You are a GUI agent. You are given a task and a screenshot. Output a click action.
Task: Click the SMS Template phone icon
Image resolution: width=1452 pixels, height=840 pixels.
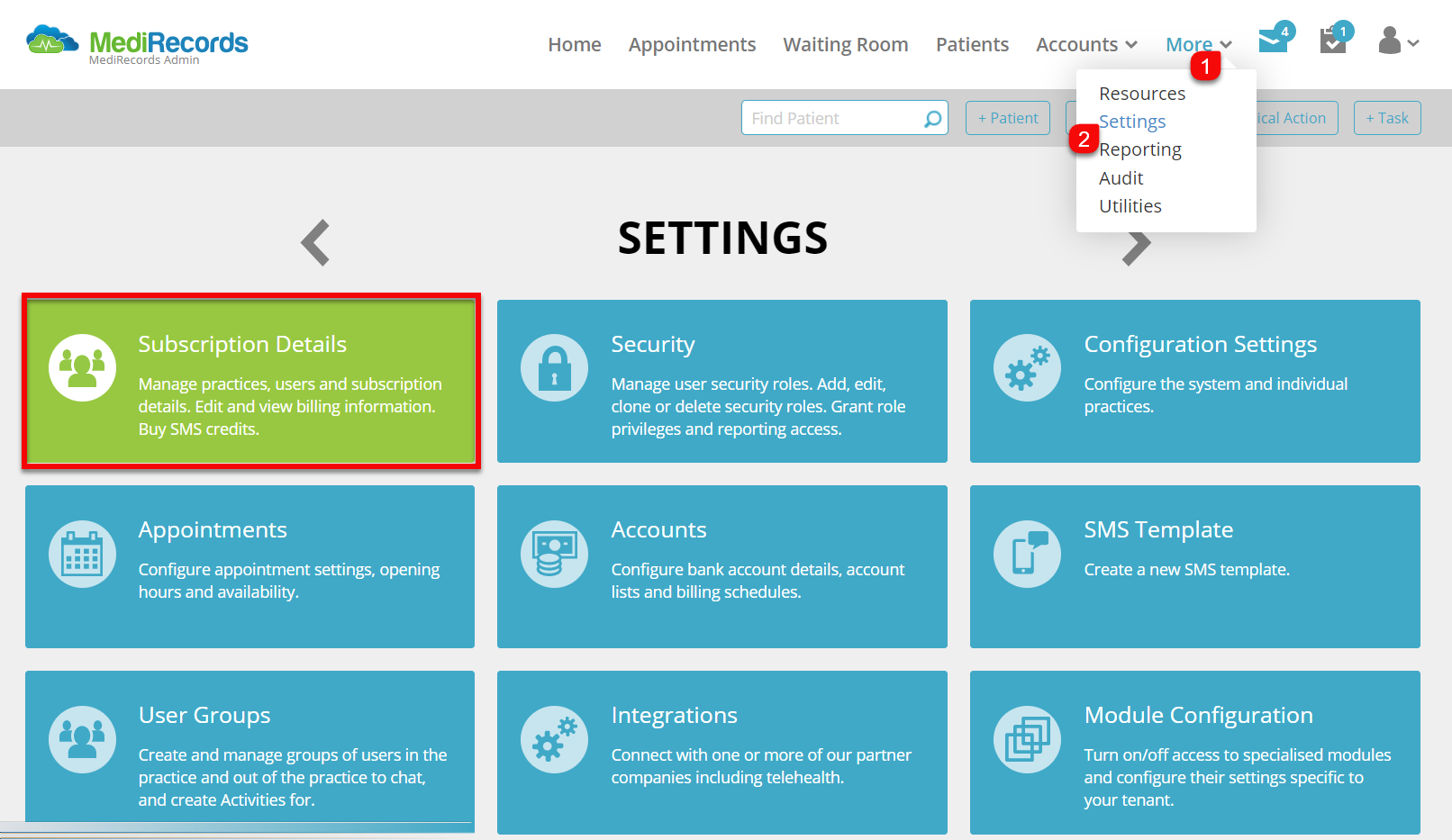tap(1027, 554)
